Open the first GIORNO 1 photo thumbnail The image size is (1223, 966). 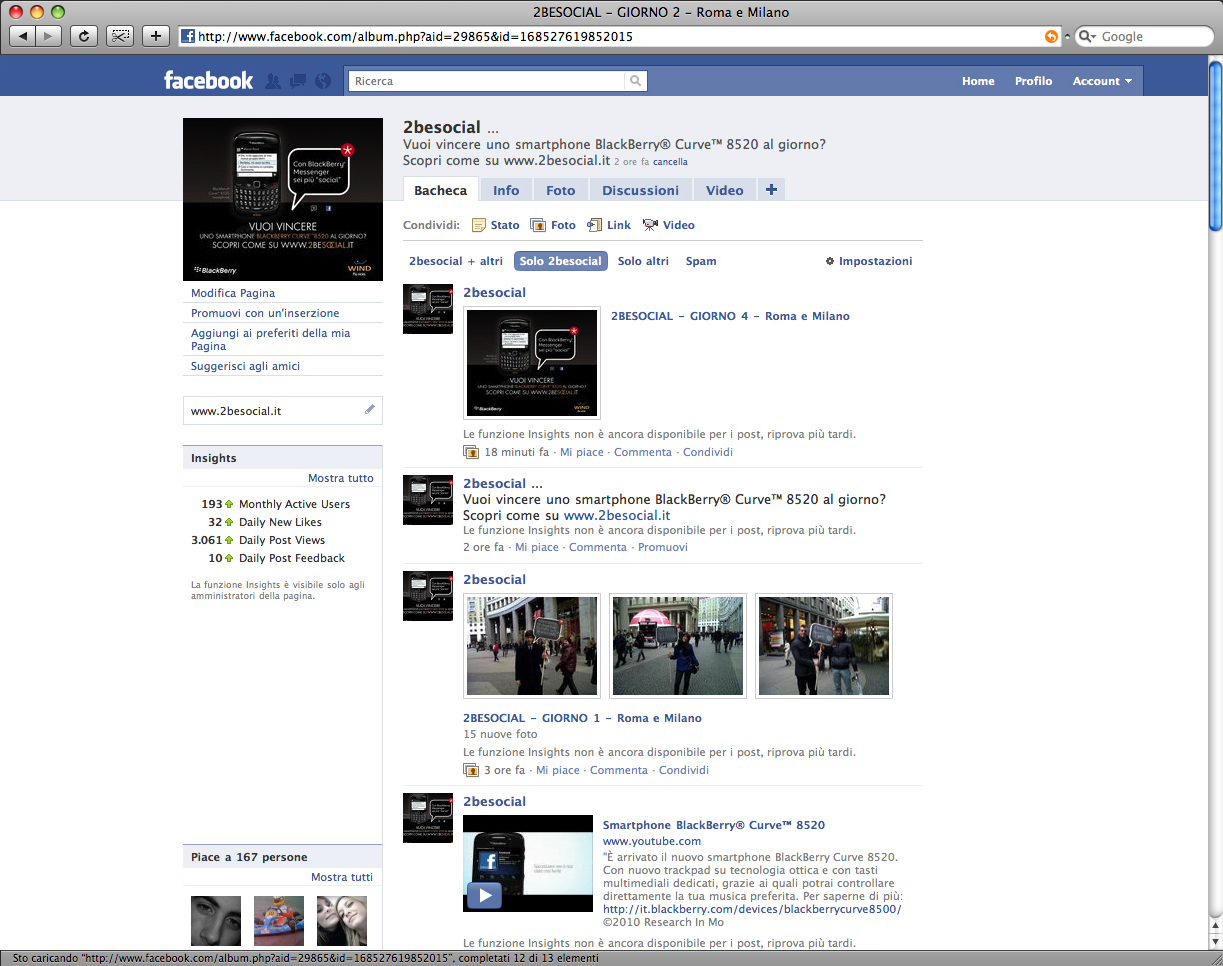point(532,646)
